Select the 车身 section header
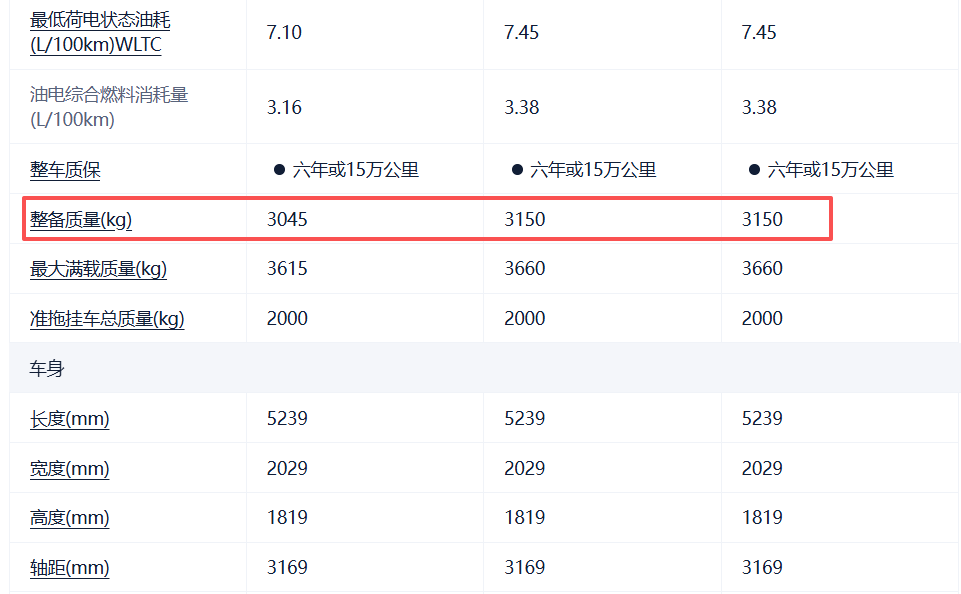Viewport: 961px width, 594px height. [47, 369]
